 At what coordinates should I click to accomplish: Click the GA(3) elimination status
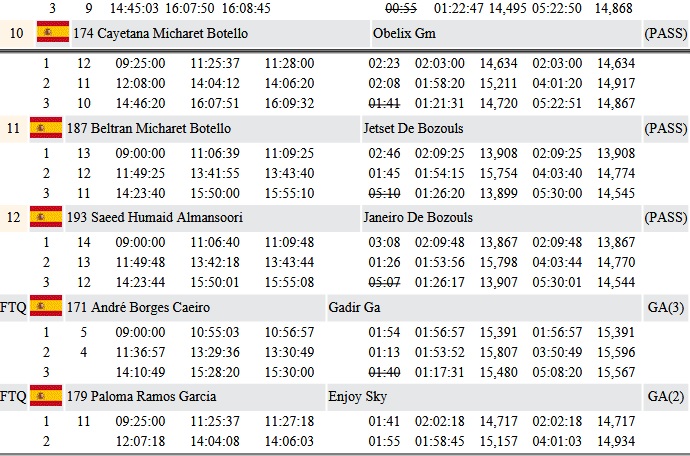pos(666,307)
